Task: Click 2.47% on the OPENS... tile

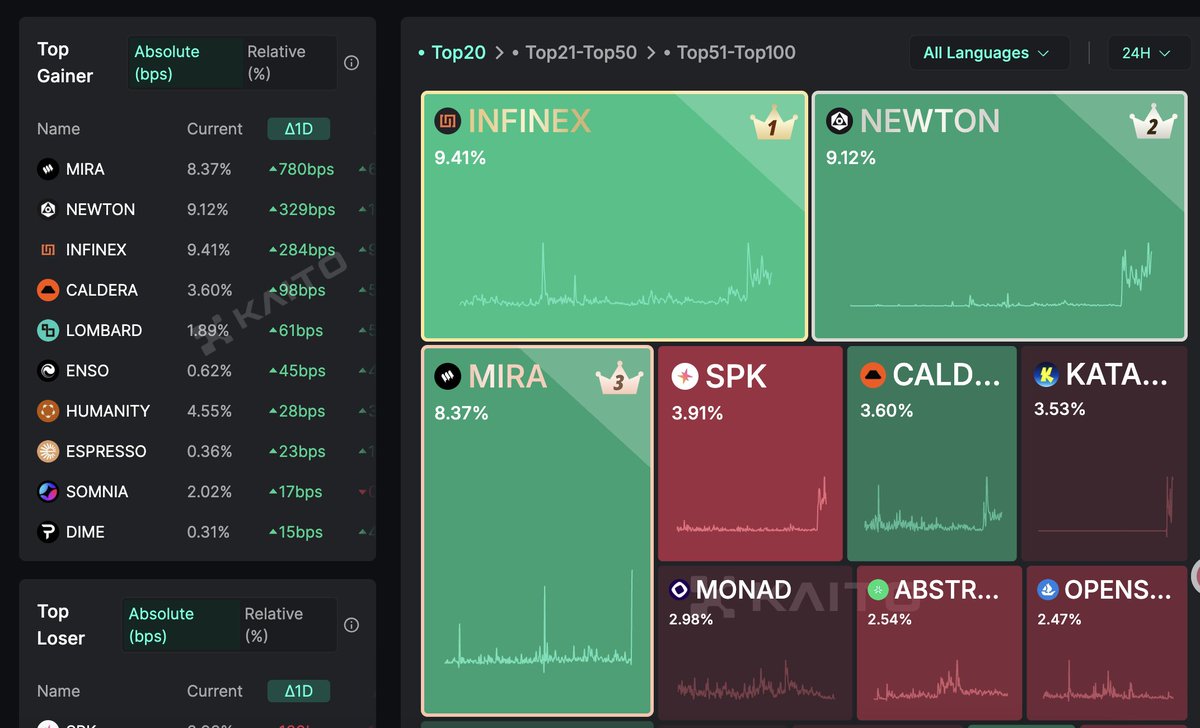Action: coord(1059,620)
